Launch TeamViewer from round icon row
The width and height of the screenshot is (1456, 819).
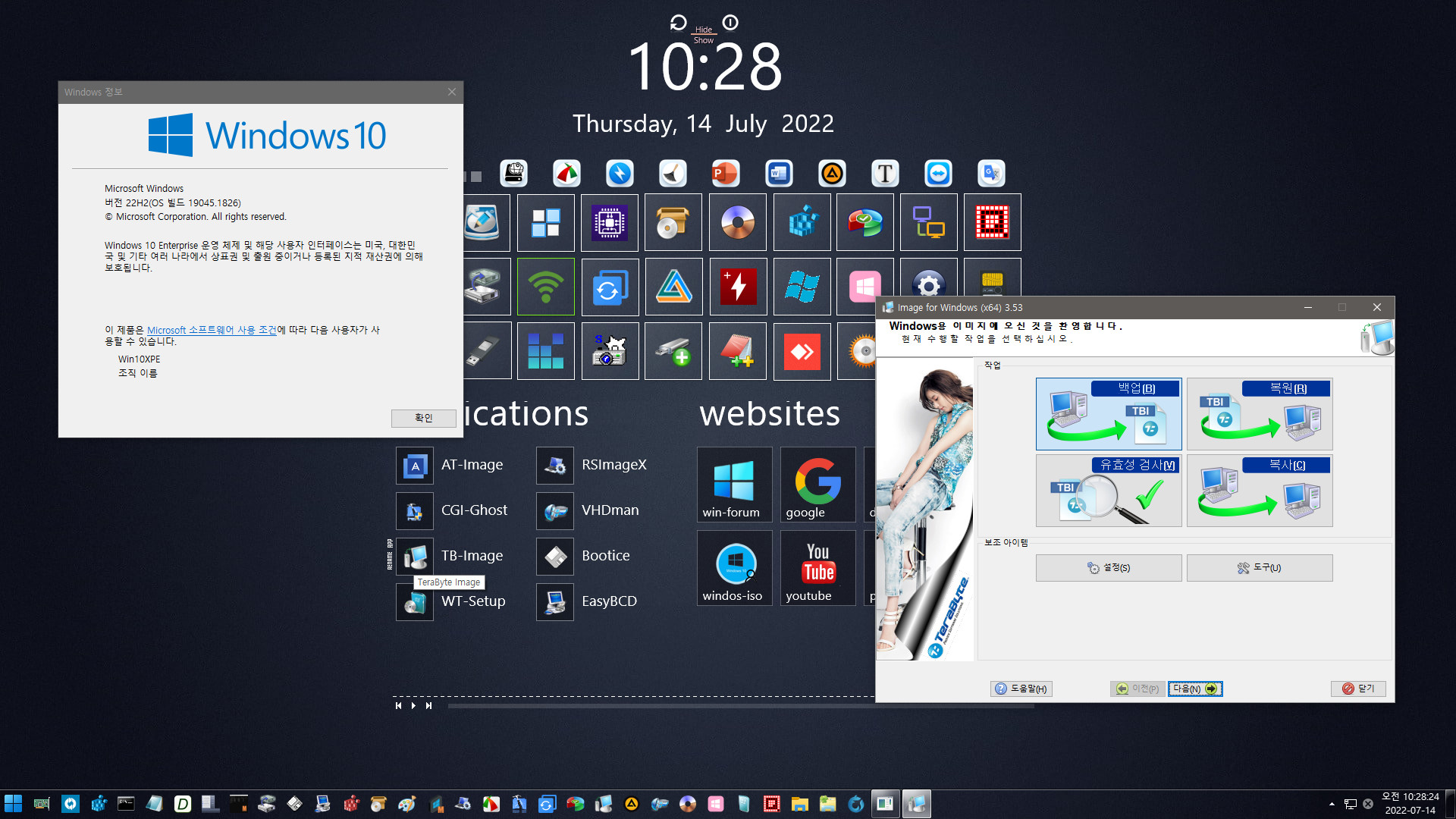tap(938, 174)
